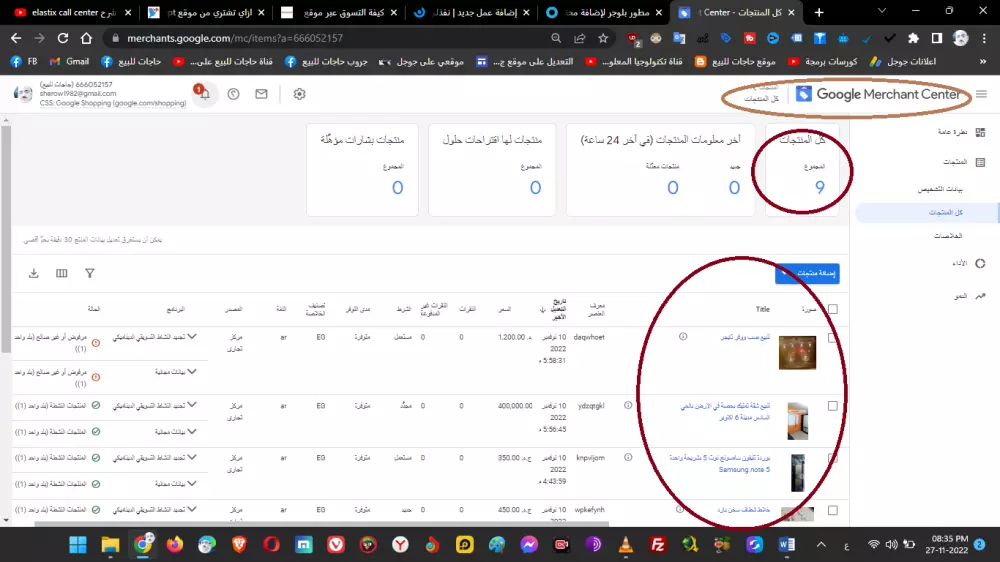Expand first program chevron on ydzqtgkl row
The image size is (1000, 562).
[x=192, y=404]
